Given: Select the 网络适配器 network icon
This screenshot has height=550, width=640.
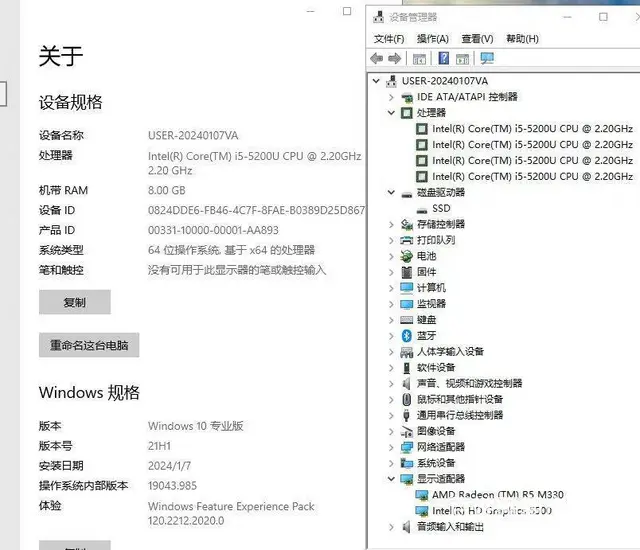Looking at the screenshot, I should [407, 447].
